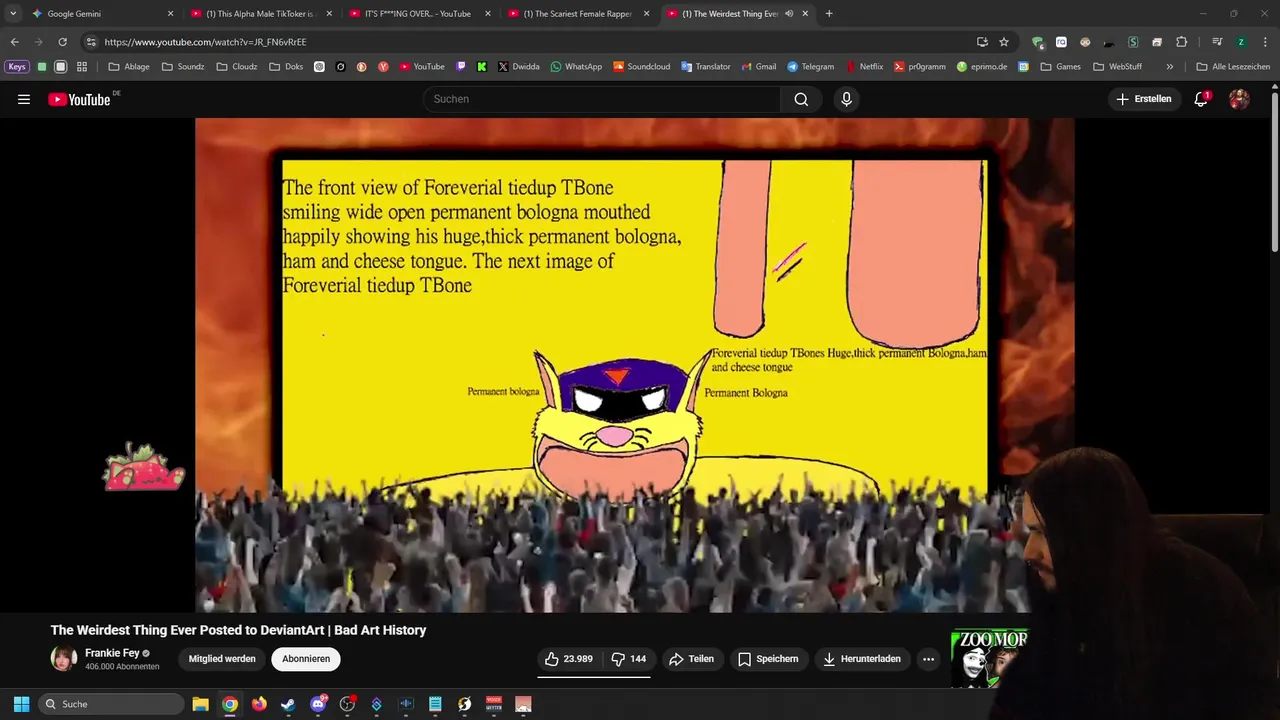1280x720 pixels.
Task: Open Soundcloud bookmark
Action: click(x=641, y=67)
